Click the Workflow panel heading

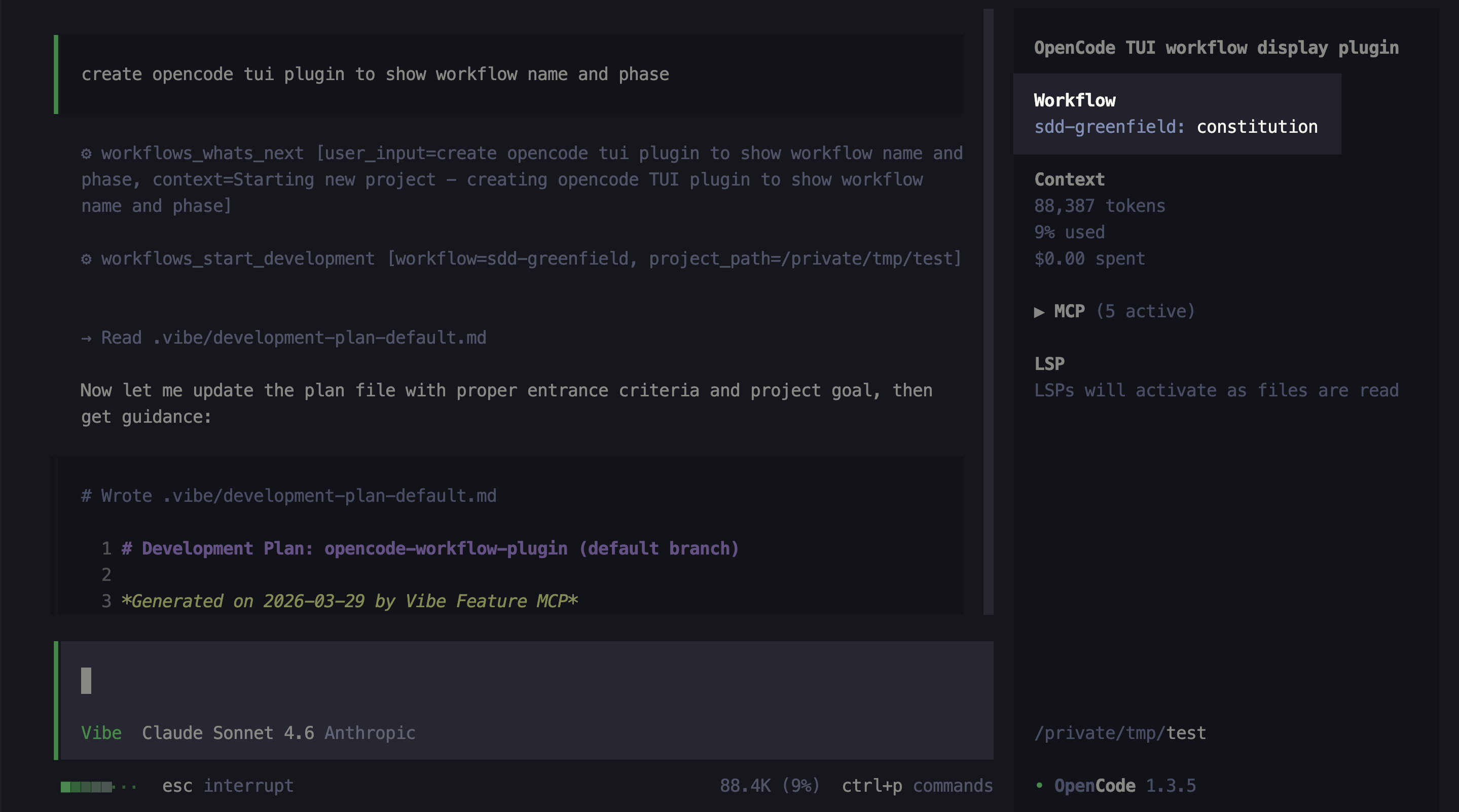pyautogui.click(x=1074, y=101)
